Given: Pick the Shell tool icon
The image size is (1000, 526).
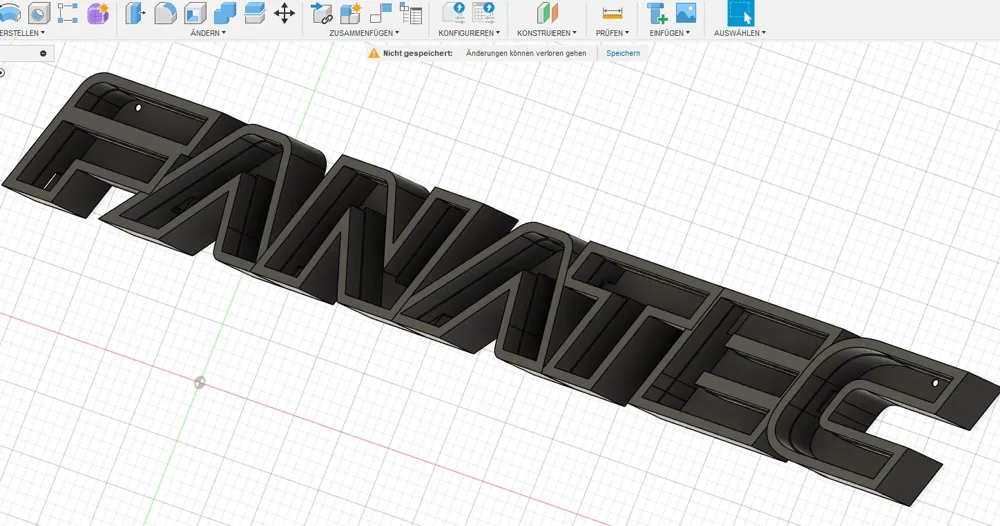Looking at the screenshot, I should [x=195, y=13].
